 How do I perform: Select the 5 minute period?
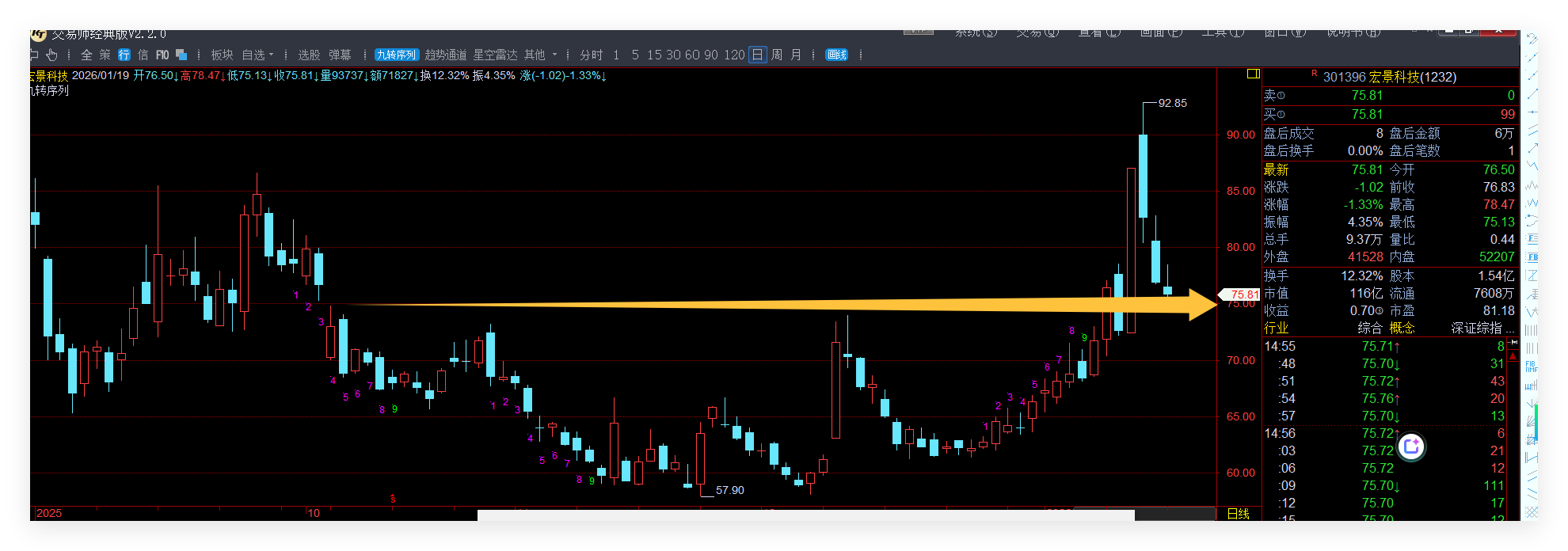coord(635,55)
